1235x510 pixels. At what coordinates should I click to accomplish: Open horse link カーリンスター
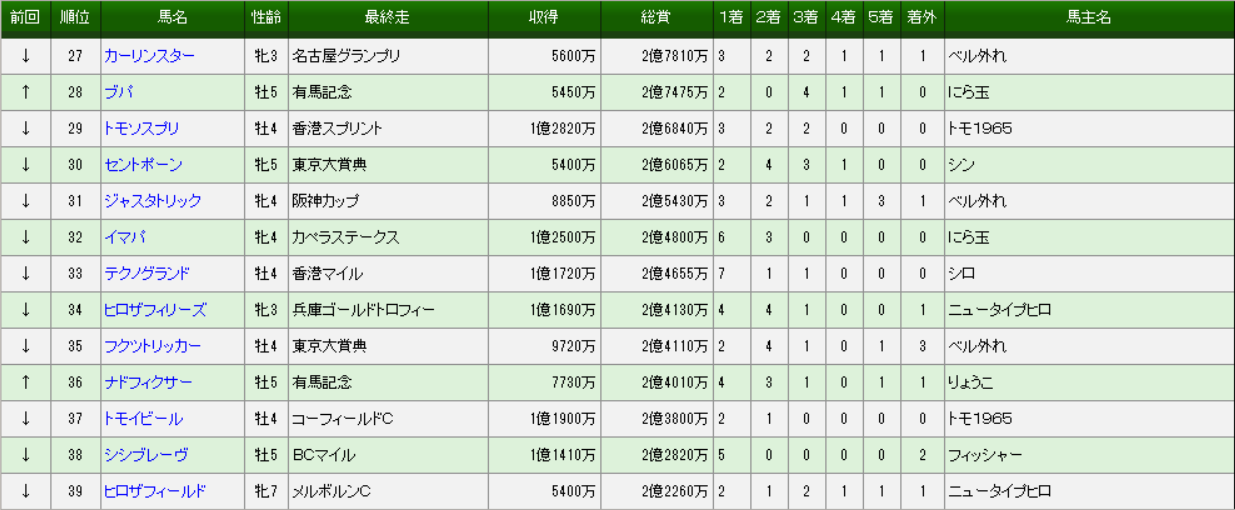(x=150, y=56)
